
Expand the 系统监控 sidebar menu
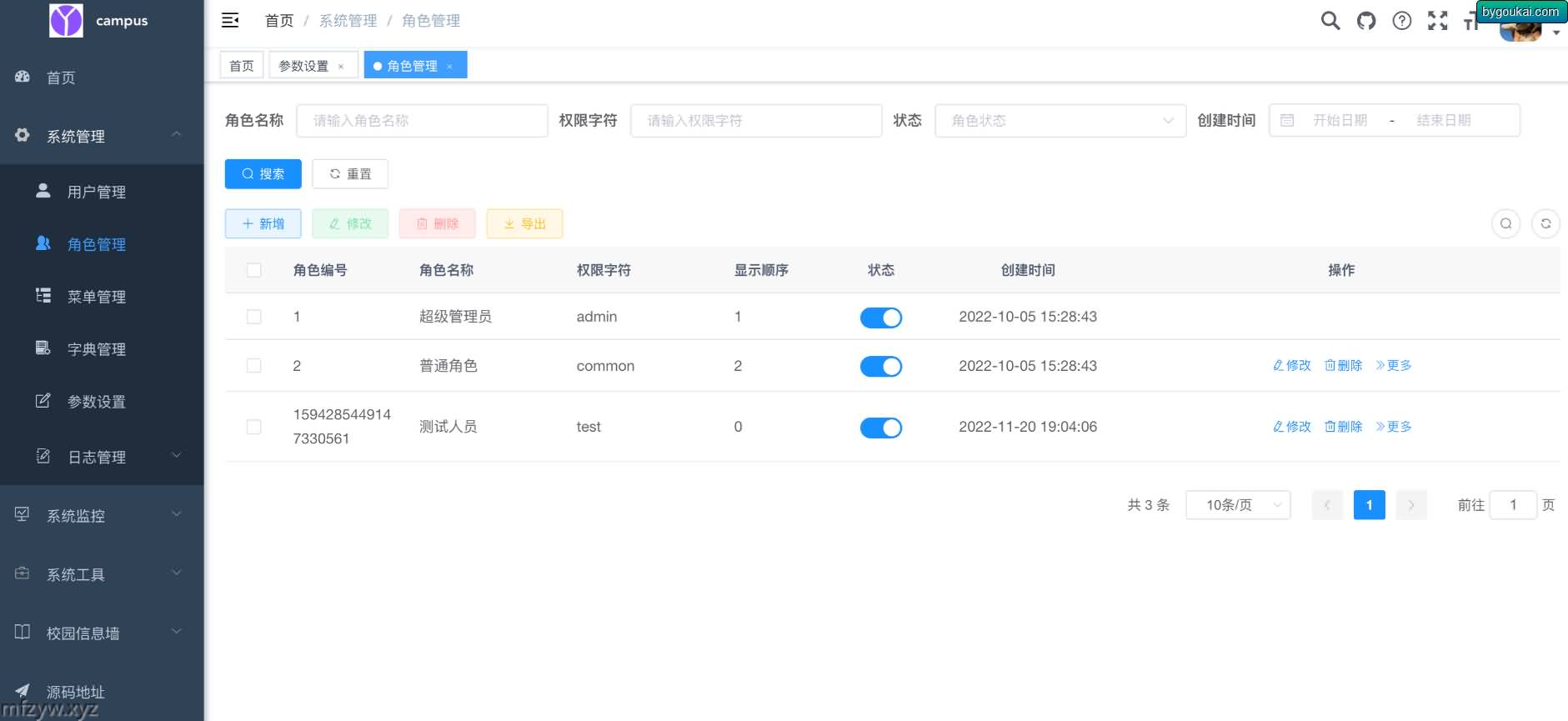pos(102,516)
